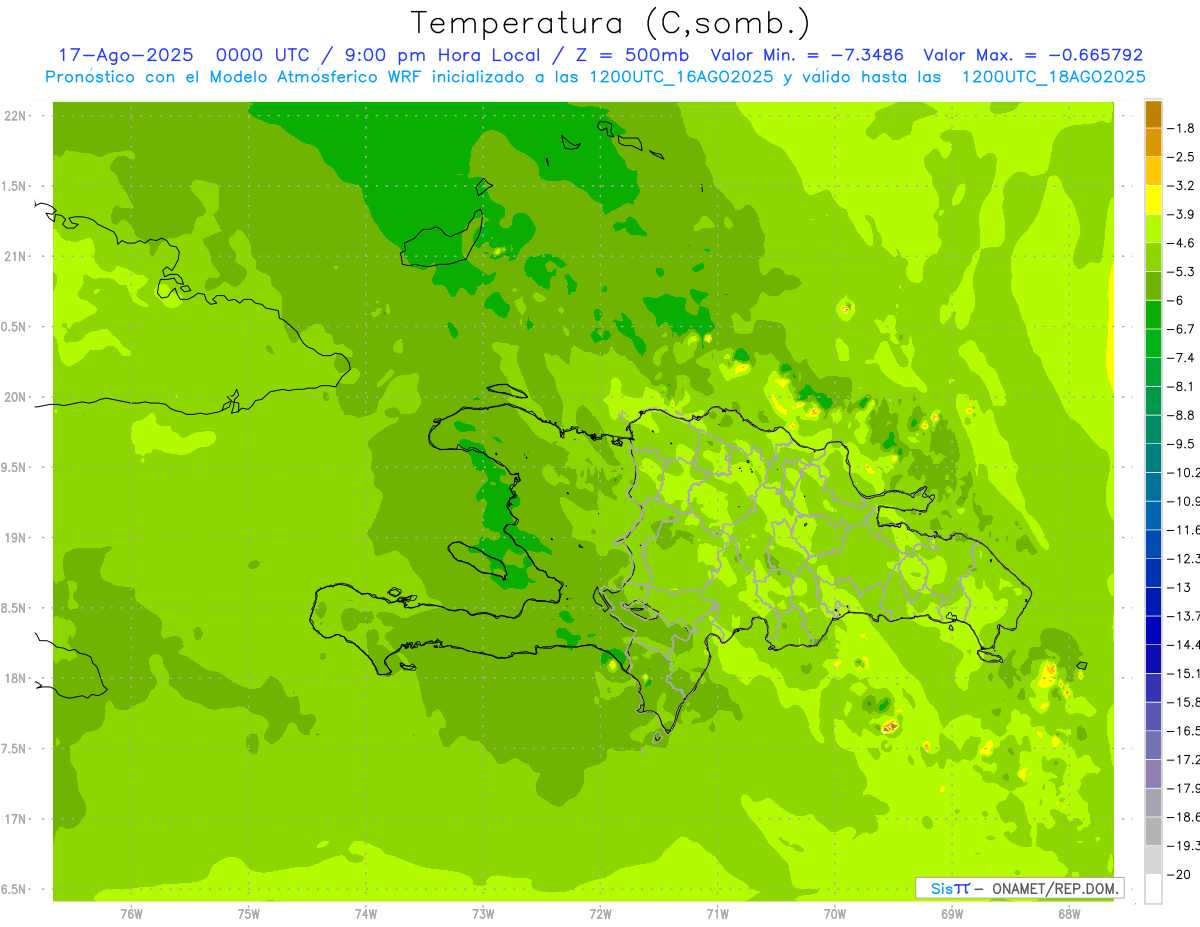
Task: Click the '17N' latitude label
Action: pyautogui.click(x=14, y=819)
